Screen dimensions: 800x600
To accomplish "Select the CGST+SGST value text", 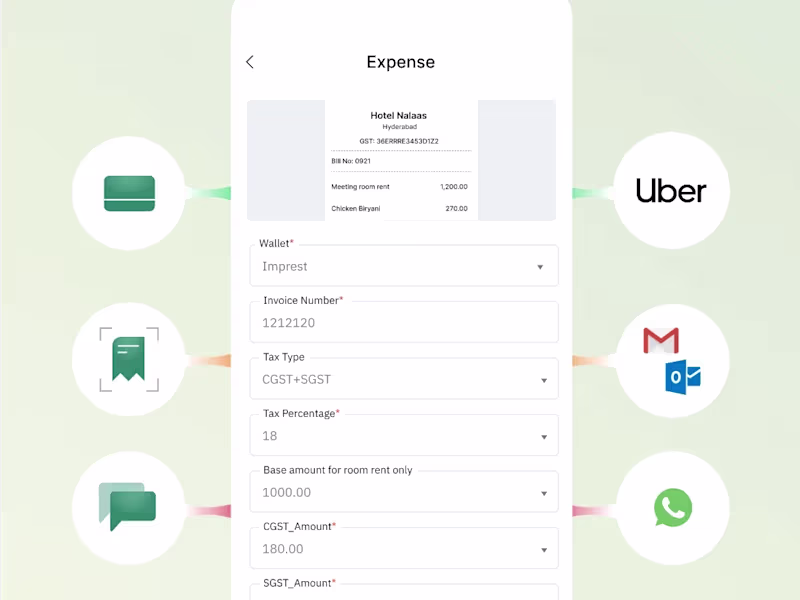I will point(296,380).
